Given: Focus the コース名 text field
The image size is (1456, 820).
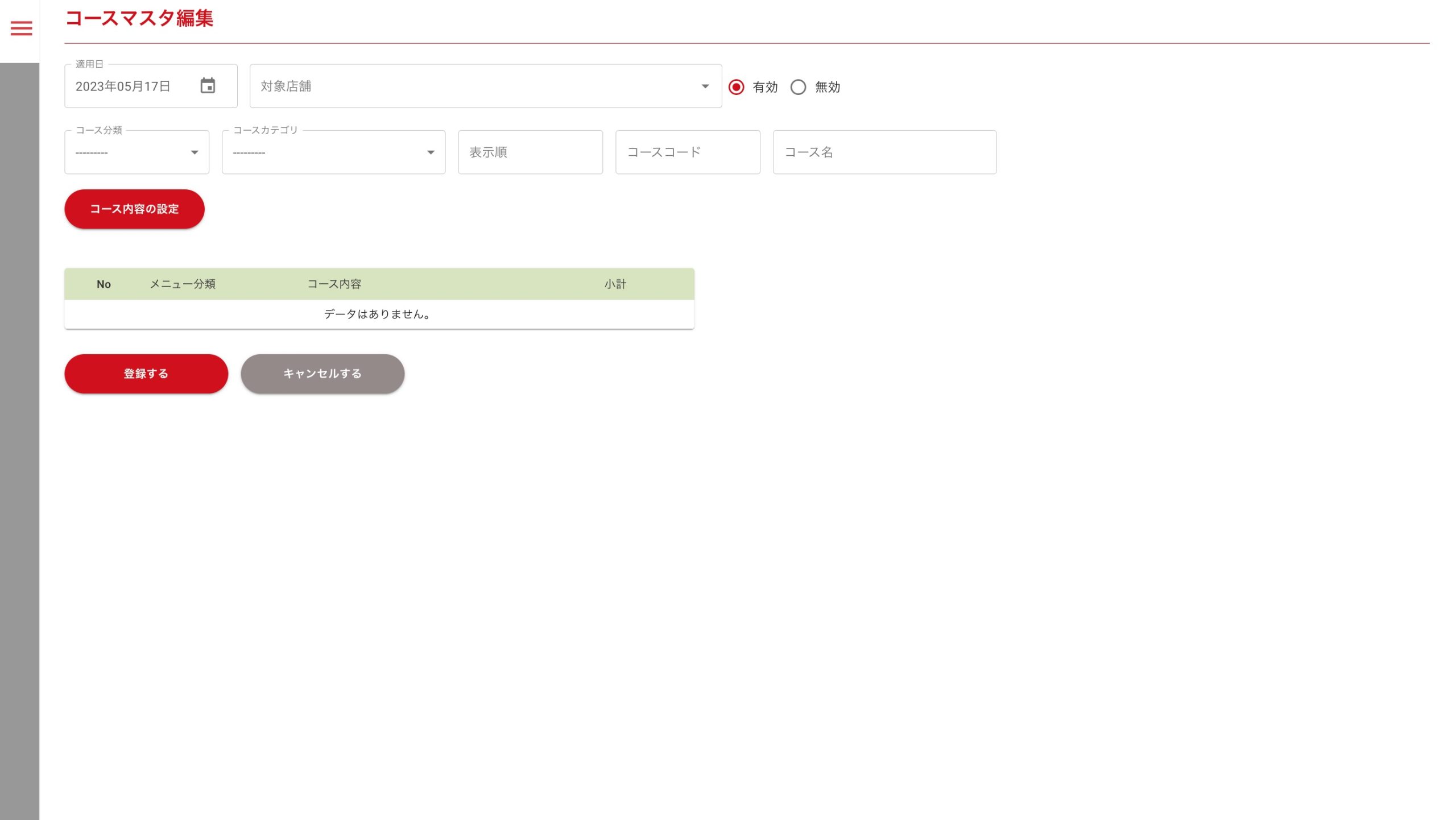Looking at the screenshot, I should point(884,152).
